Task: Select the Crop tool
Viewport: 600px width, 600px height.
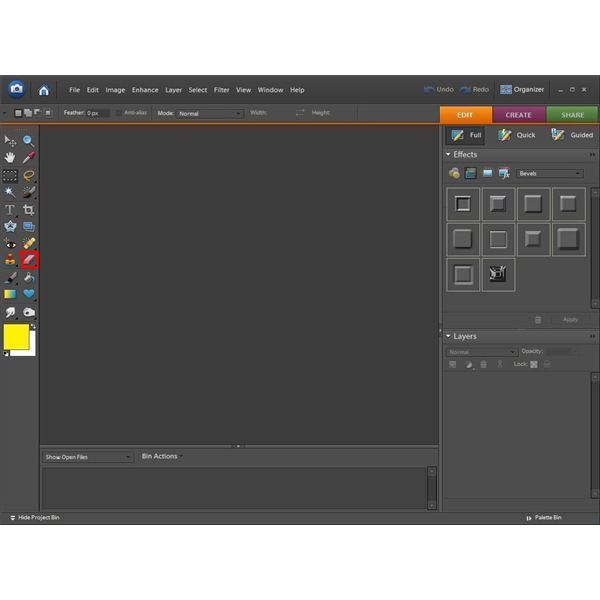Action: click(28, 210)
